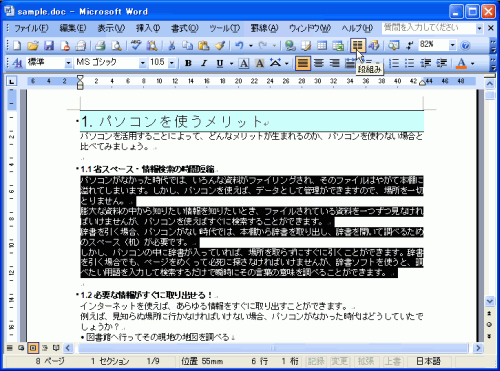Open the zoom 82% dropdown
500x371 pixels.
pyautogui.click(x=452, y=45)
